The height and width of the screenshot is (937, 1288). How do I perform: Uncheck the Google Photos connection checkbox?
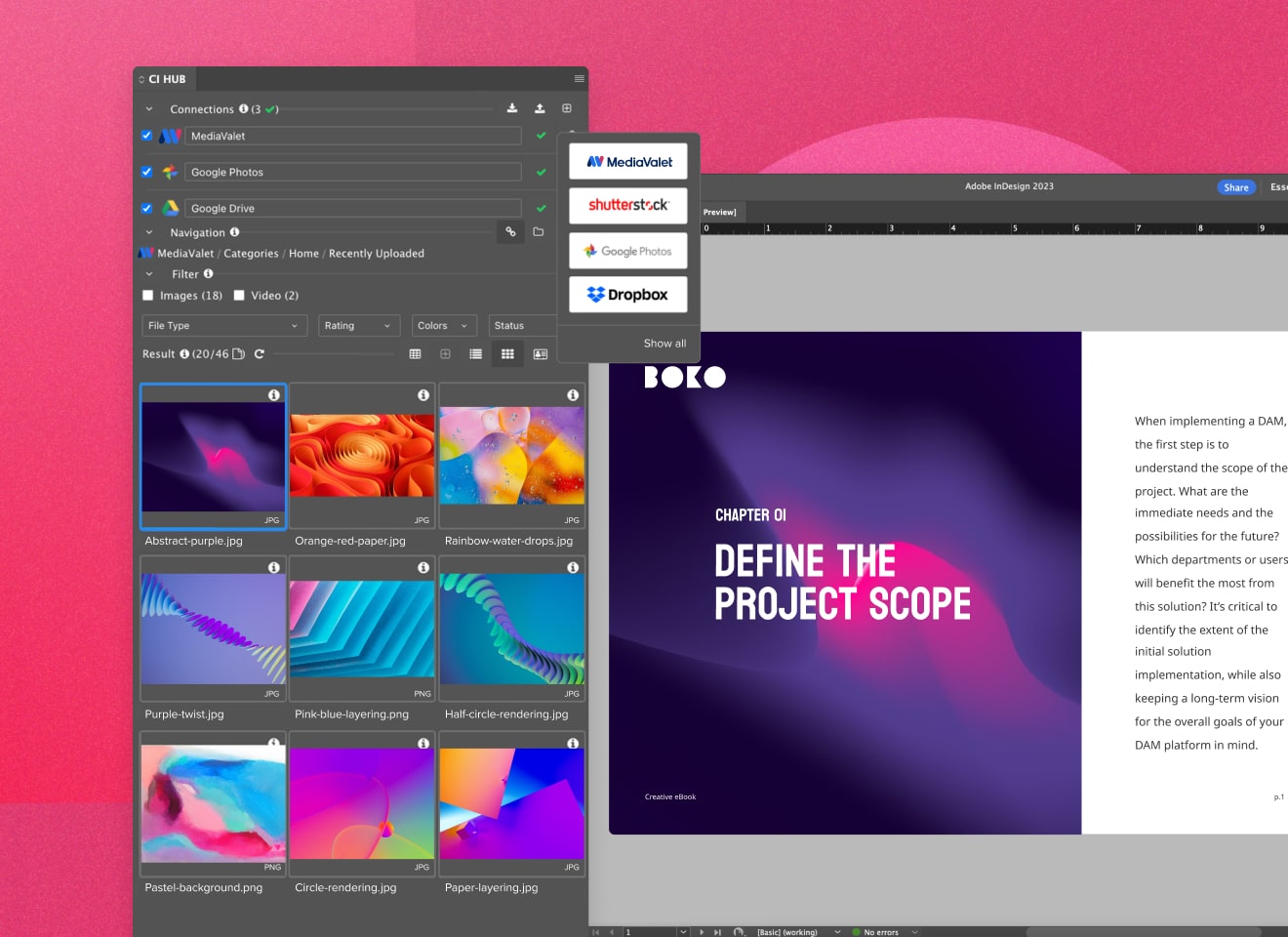click(x=146, y=172)
